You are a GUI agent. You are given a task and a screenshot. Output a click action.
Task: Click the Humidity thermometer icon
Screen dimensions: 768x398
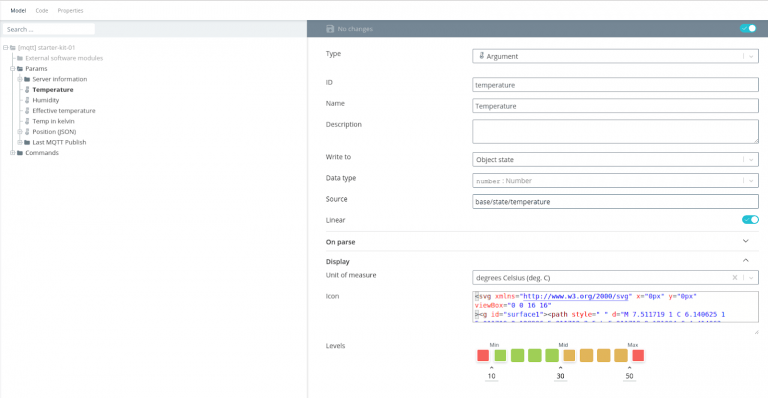pos(27,100)
